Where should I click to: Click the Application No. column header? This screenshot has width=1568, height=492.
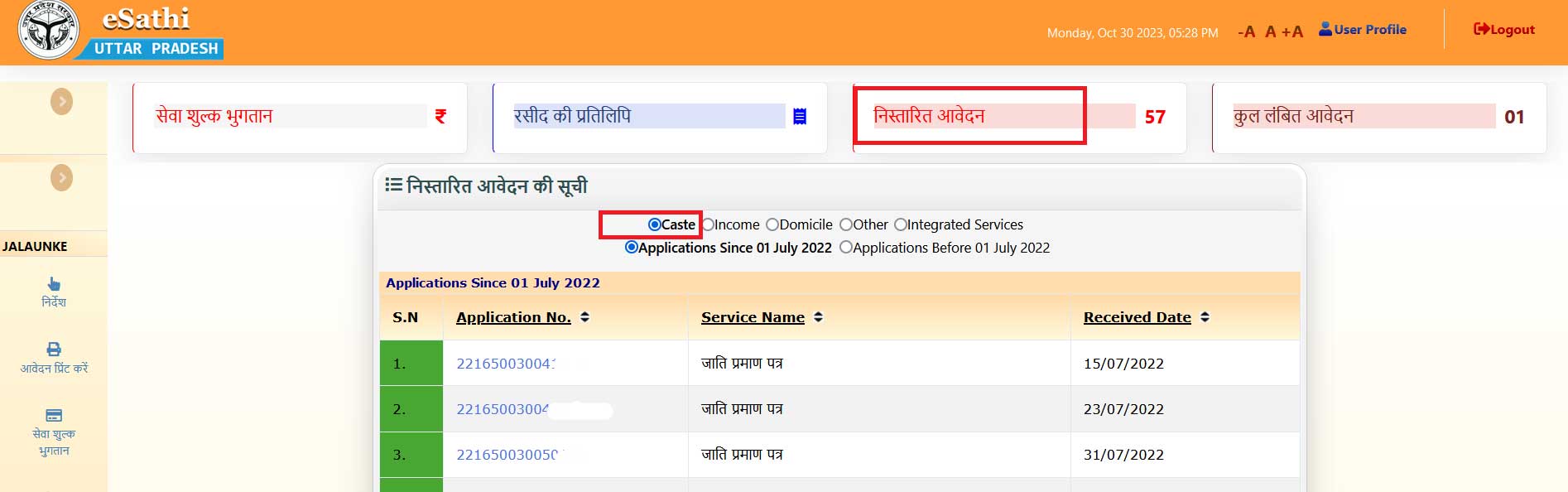(x=513, y=317)
